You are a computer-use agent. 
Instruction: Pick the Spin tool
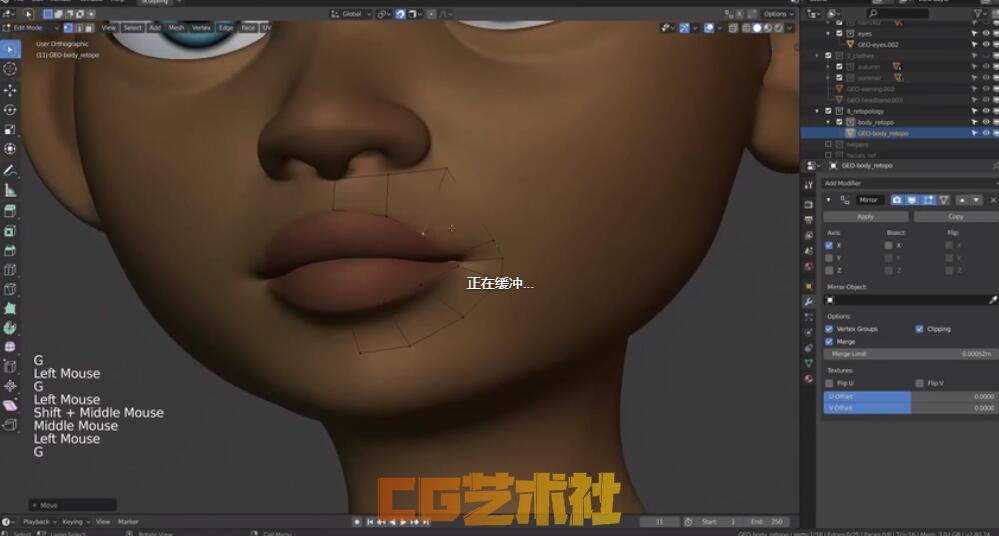tap(10, 328)
